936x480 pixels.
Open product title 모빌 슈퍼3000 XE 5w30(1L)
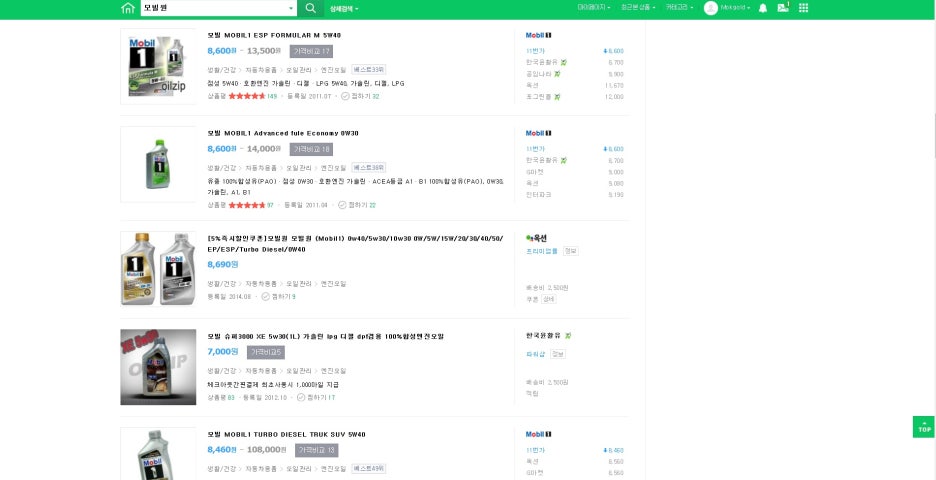click(x=325, y=336)
